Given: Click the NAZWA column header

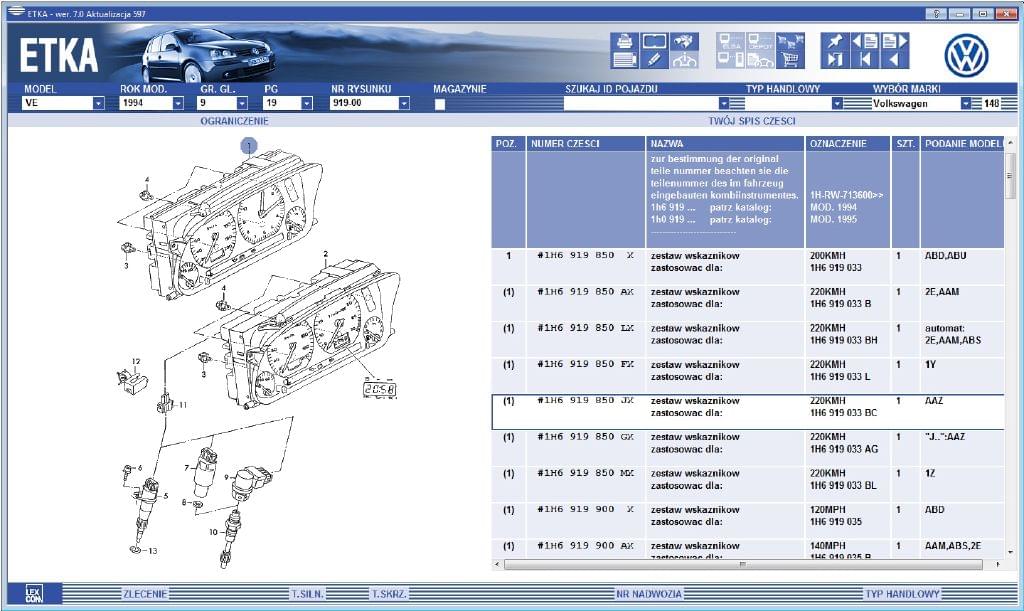Looking at the screenshot, I should [725, 144].
